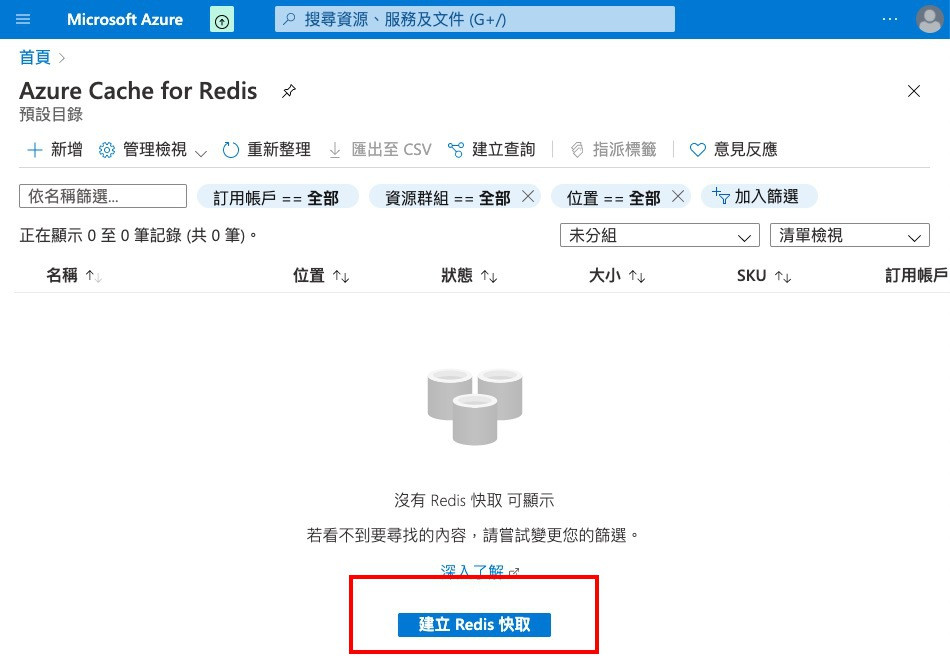Remove the 資源群組 filter pill
Image resolution: width=950 pixels, height=659 pixels.
(x=528, y=196)
